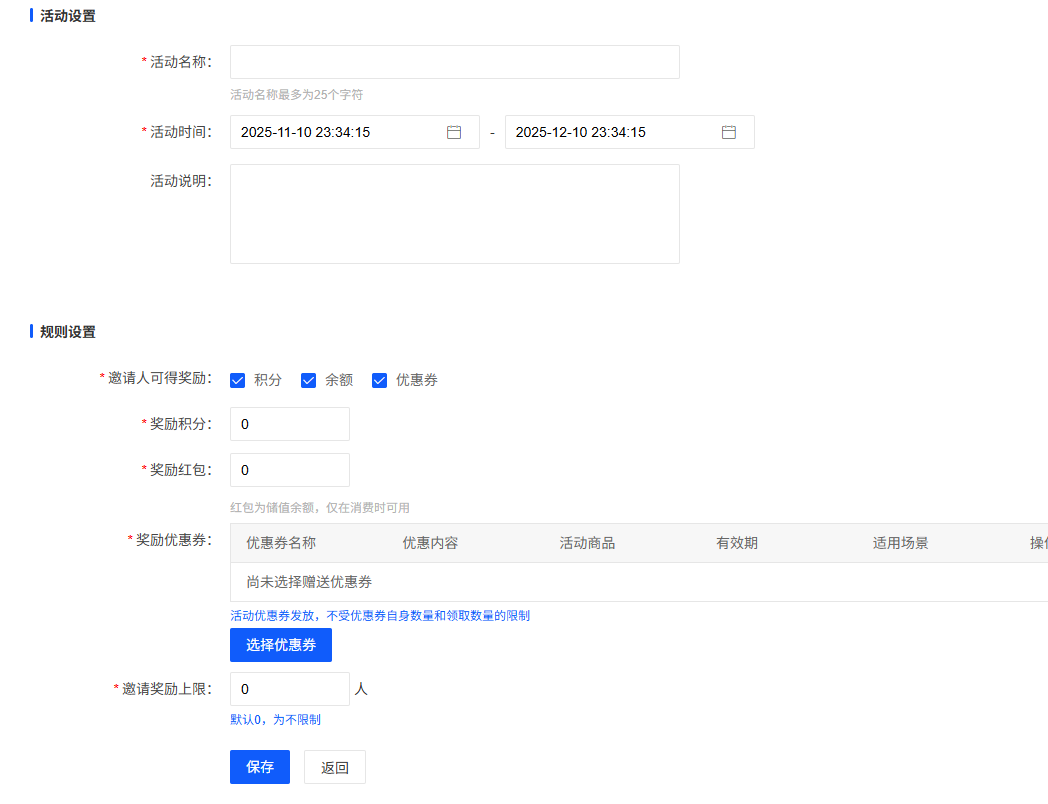
Task: Open calendar icon for start time
Action: 454,132
